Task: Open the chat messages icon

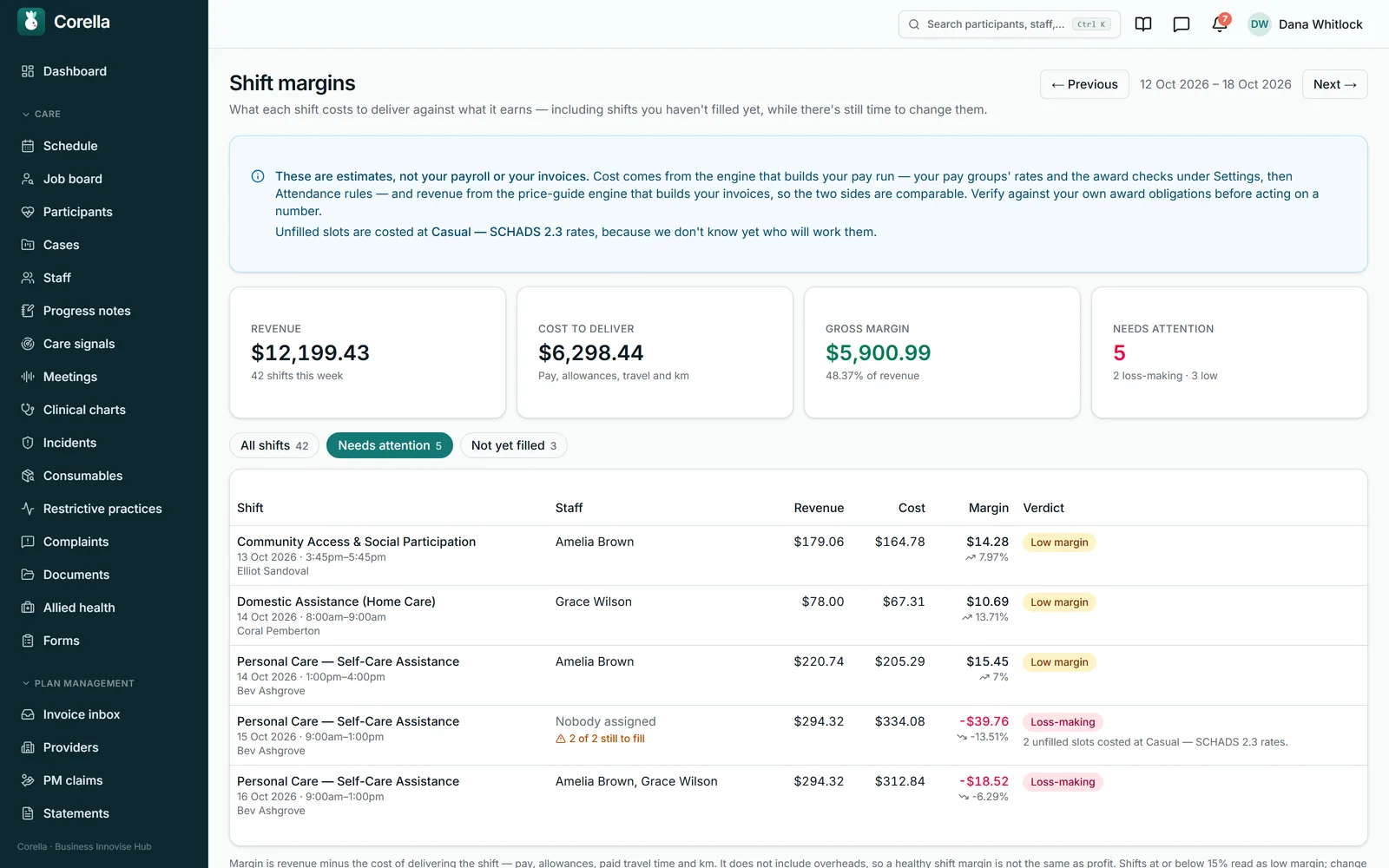Action: [1182, 24]
